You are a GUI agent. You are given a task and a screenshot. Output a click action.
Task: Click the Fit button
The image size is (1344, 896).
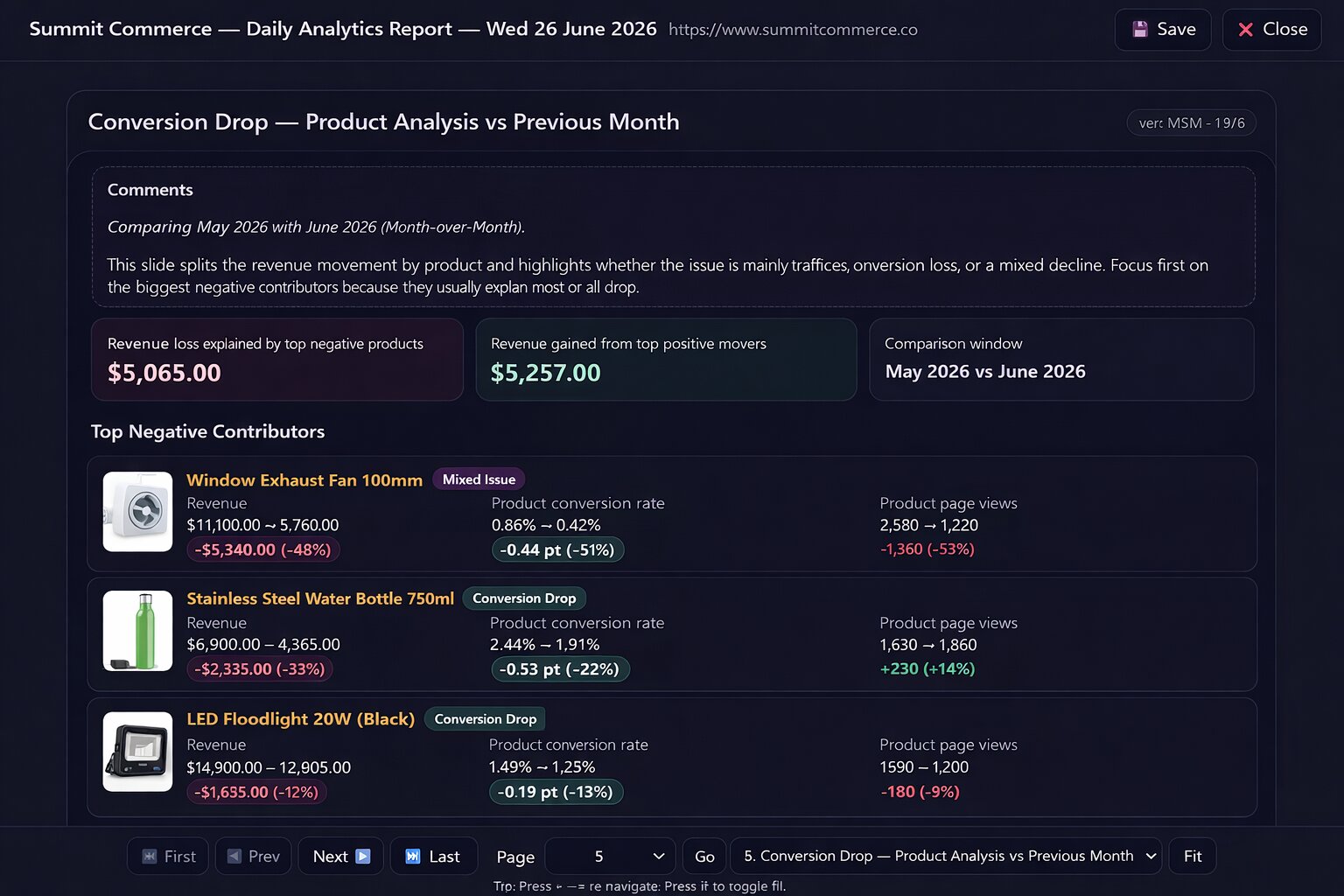1193,857
